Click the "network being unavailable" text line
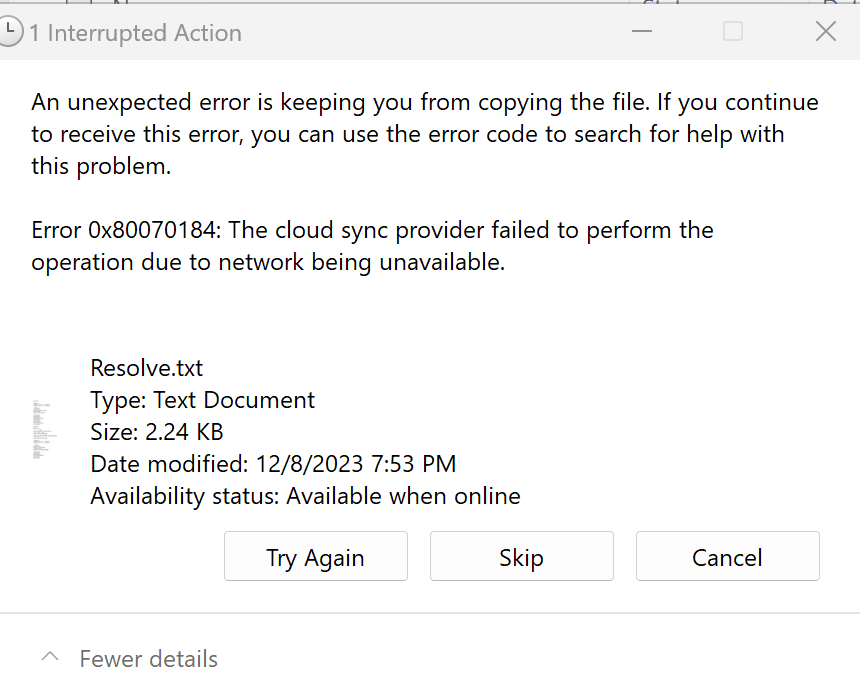 [268, 263]
